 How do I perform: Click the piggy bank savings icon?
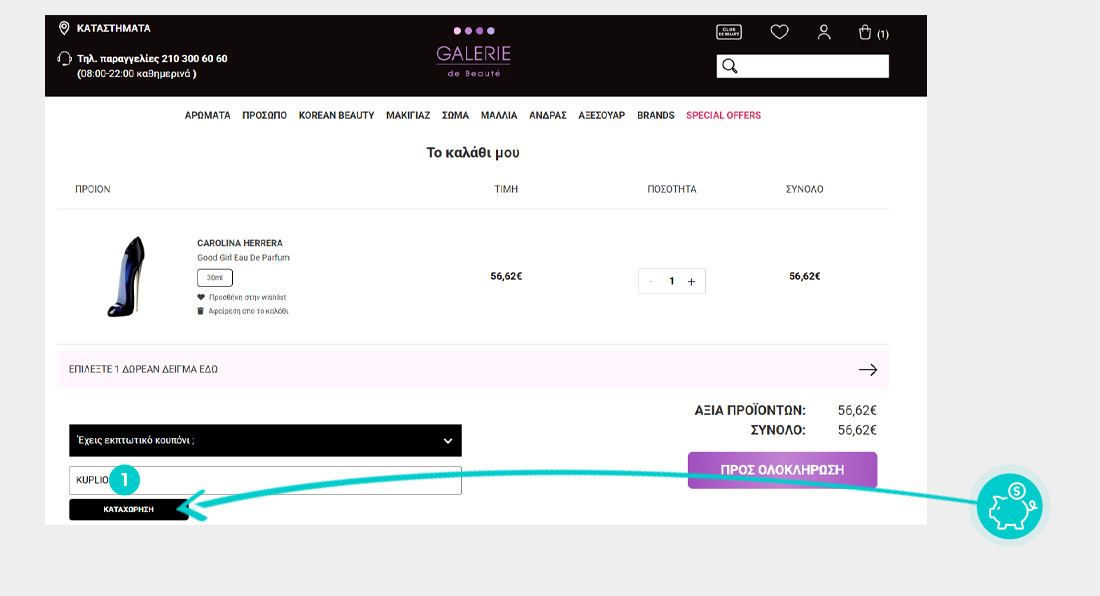[1010, 505]
